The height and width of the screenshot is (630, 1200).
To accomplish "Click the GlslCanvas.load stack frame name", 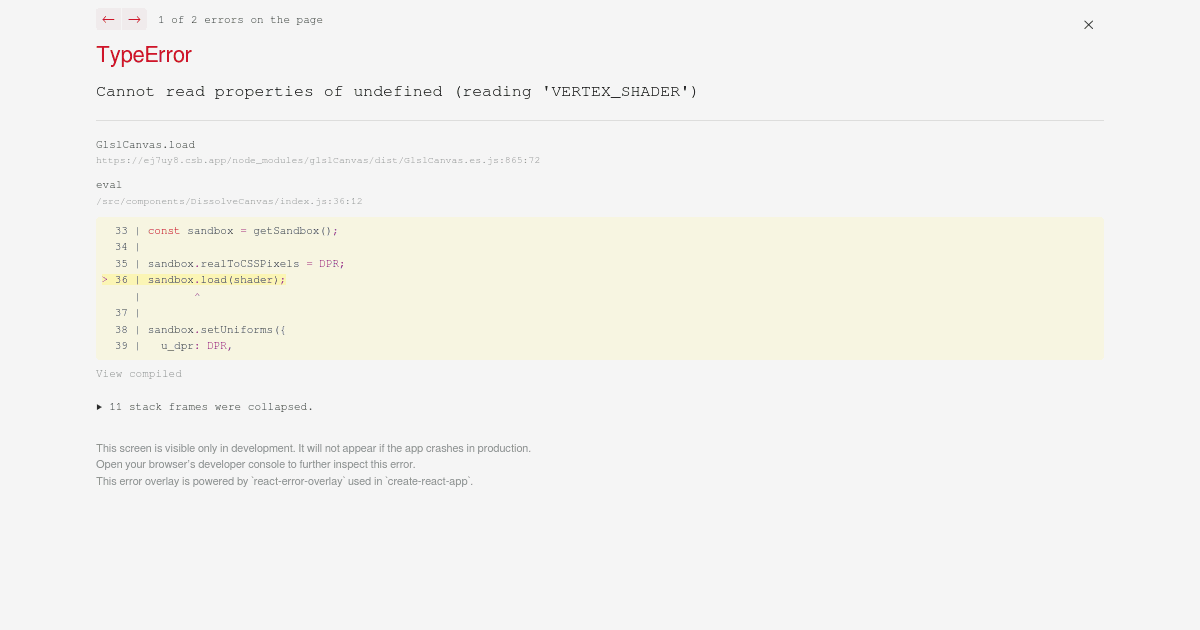I will tap(146, 145).
